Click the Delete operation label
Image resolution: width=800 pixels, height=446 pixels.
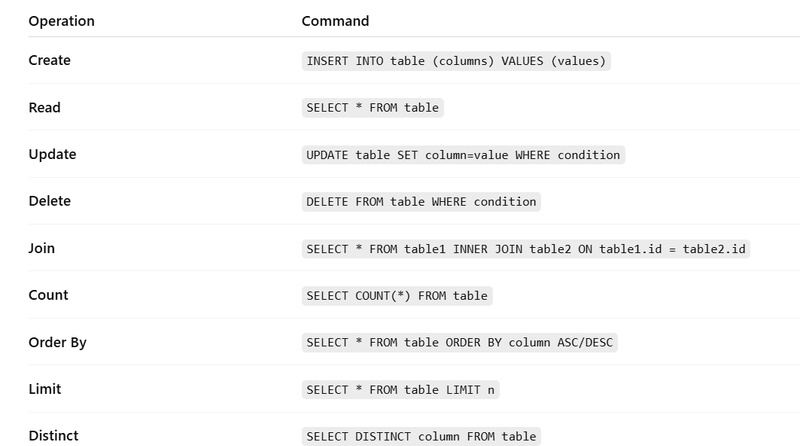click(49, 201)
